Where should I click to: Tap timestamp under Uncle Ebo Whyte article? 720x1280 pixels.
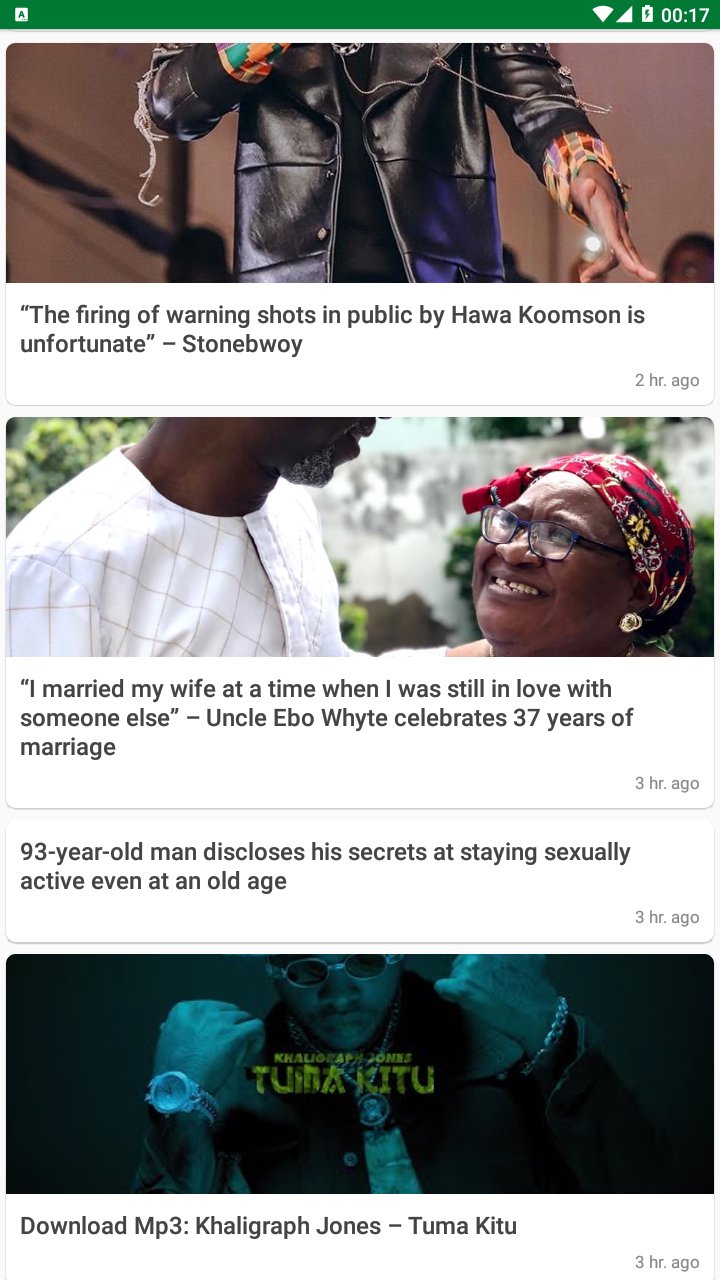coord(667,783)
